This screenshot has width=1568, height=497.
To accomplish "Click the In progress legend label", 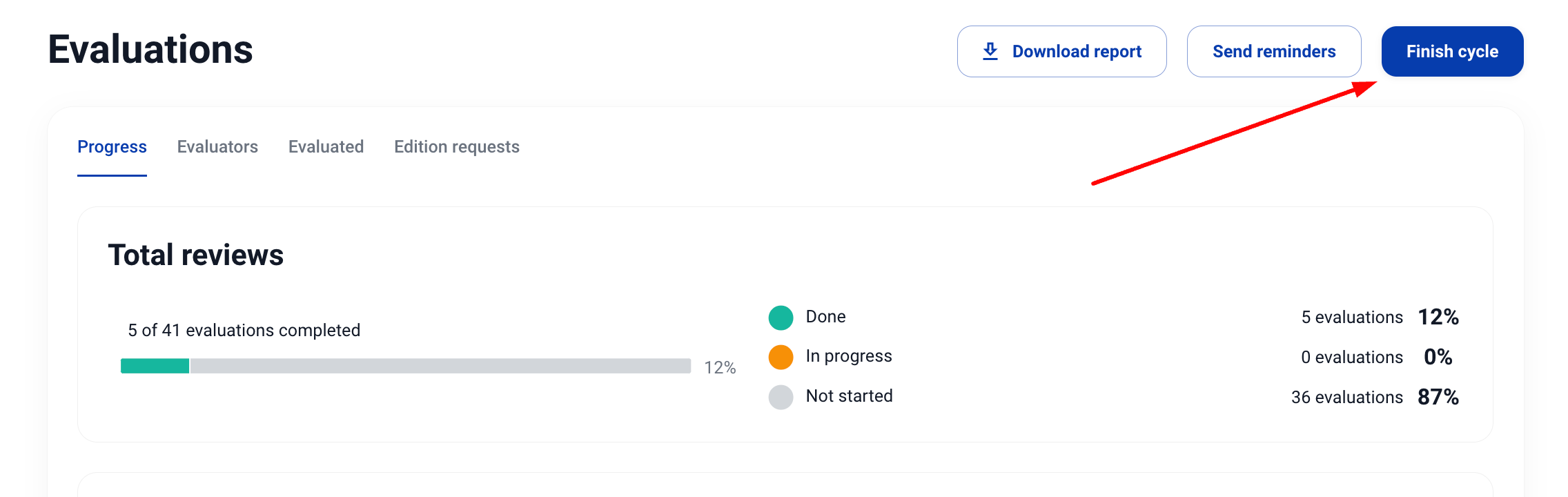I will (x=849, y=356).
